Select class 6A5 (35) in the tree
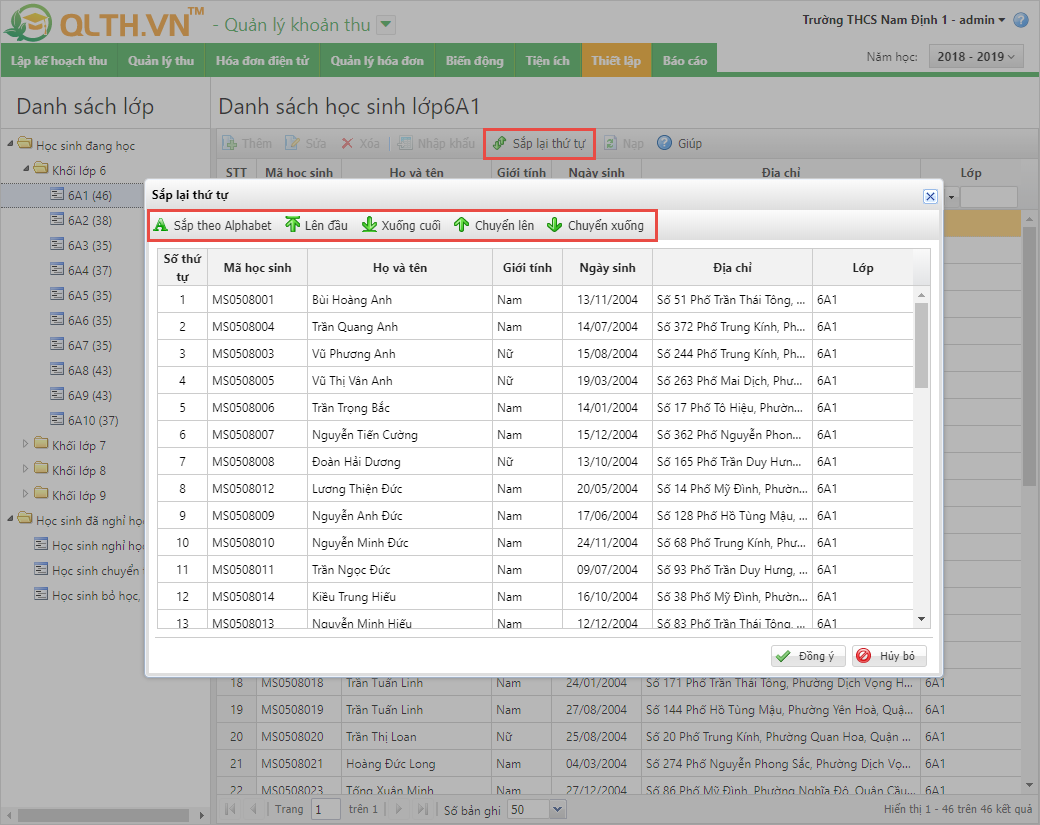 (x=89, y=295)
